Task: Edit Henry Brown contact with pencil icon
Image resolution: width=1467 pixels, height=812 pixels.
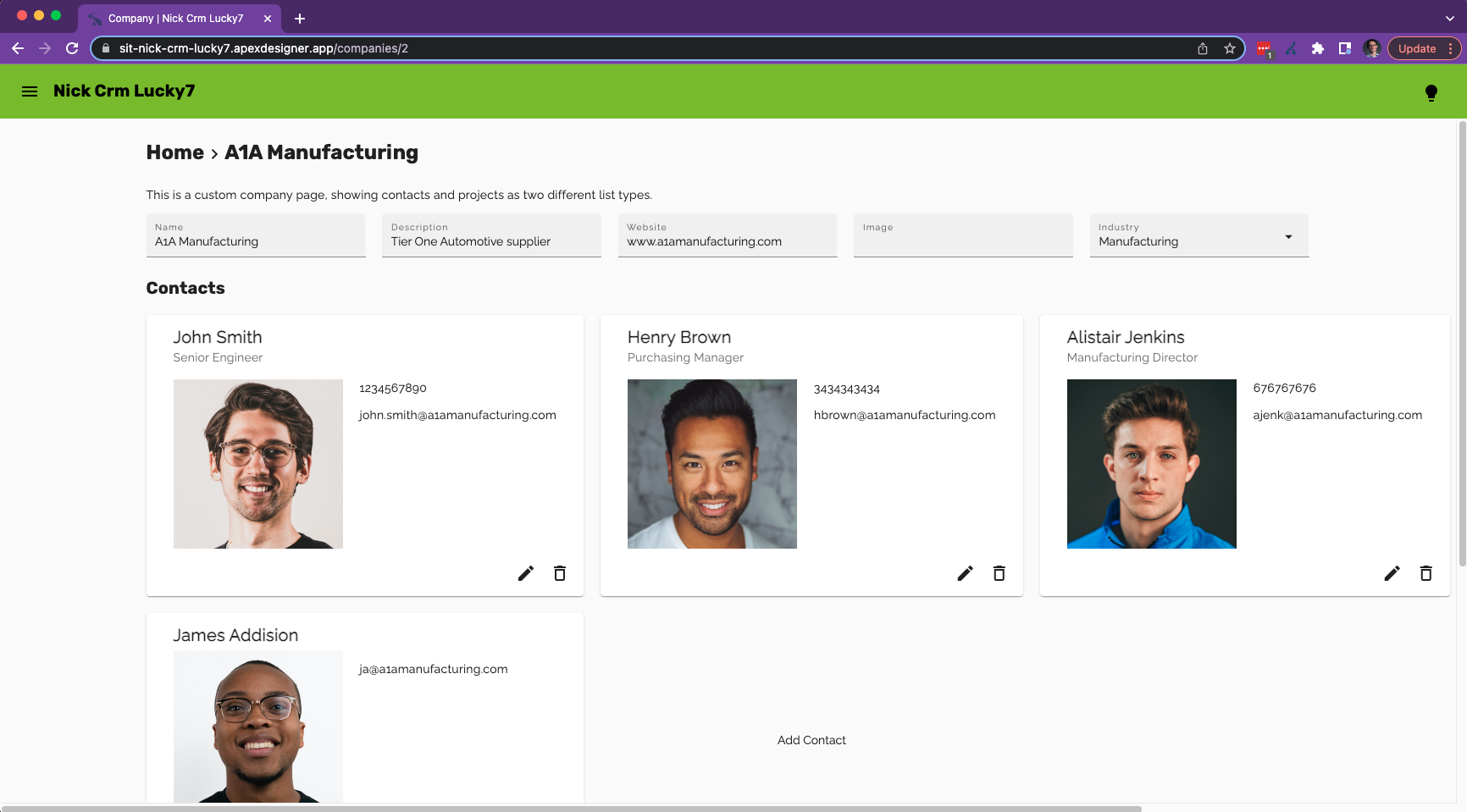Action: coord(965,573)
